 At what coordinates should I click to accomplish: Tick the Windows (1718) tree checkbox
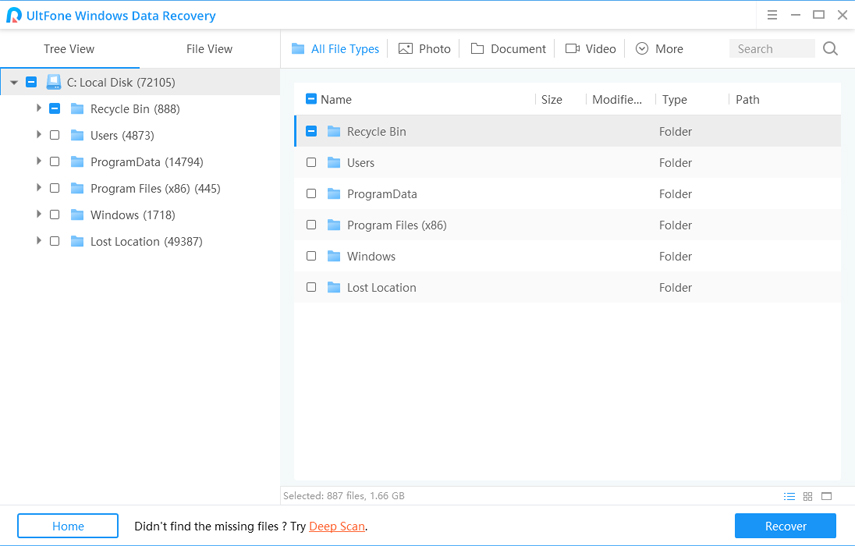pyautogui.click(x=55, y=215)
